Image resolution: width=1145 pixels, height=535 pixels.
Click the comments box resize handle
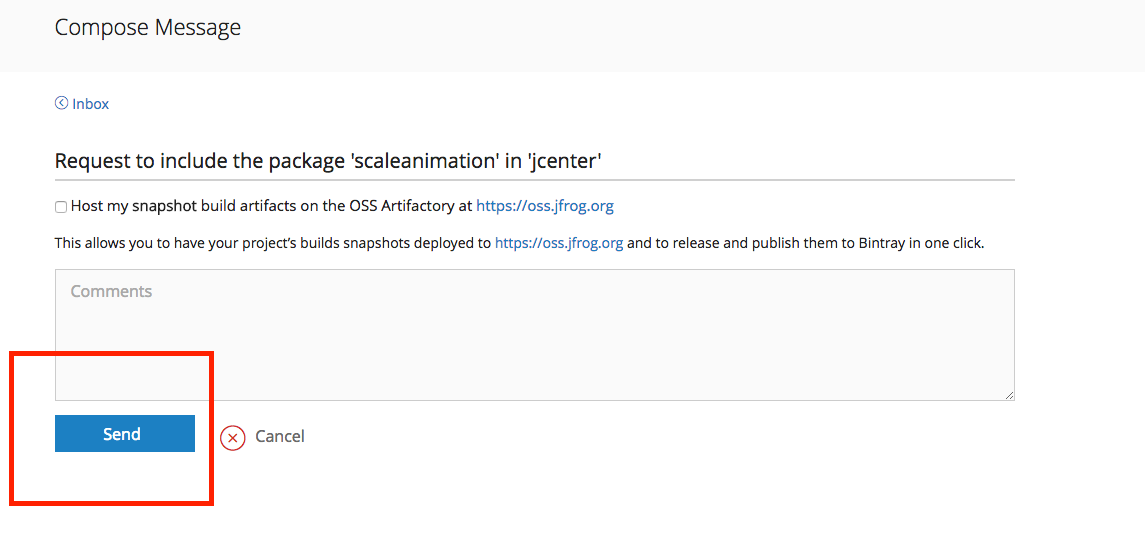coord(1008,395)
